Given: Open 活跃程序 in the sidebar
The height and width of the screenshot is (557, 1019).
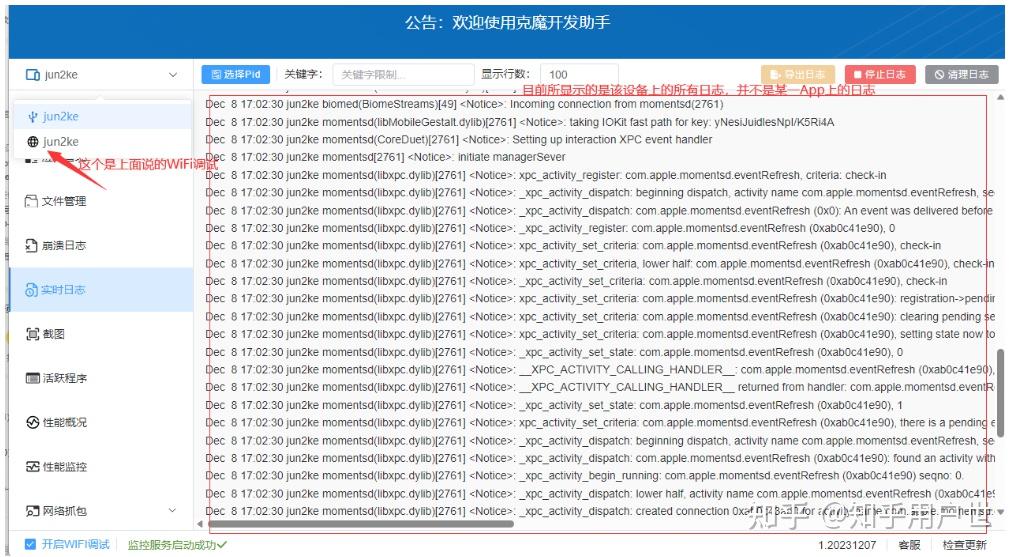Looking at the screenshot, I should [101, 378].
